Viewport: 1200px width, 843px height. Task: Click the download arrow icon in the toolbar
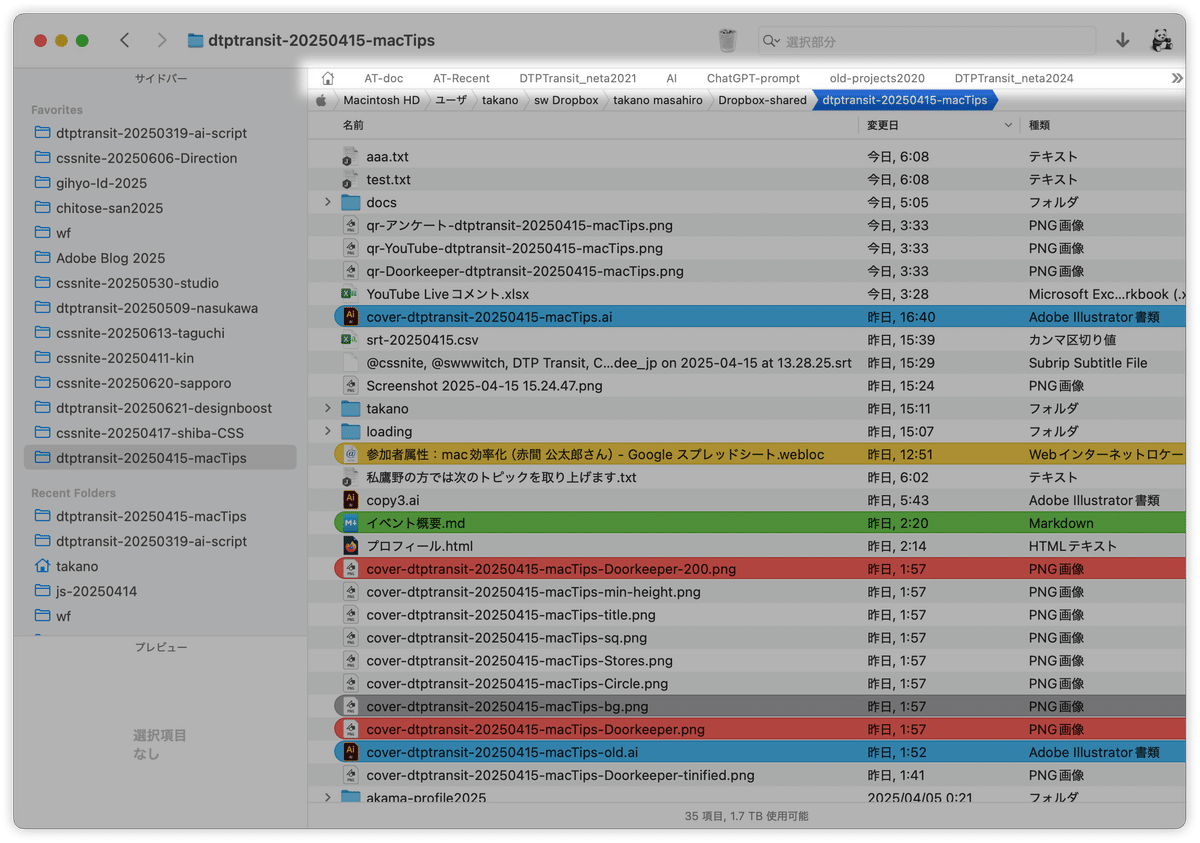point(1122,40)
